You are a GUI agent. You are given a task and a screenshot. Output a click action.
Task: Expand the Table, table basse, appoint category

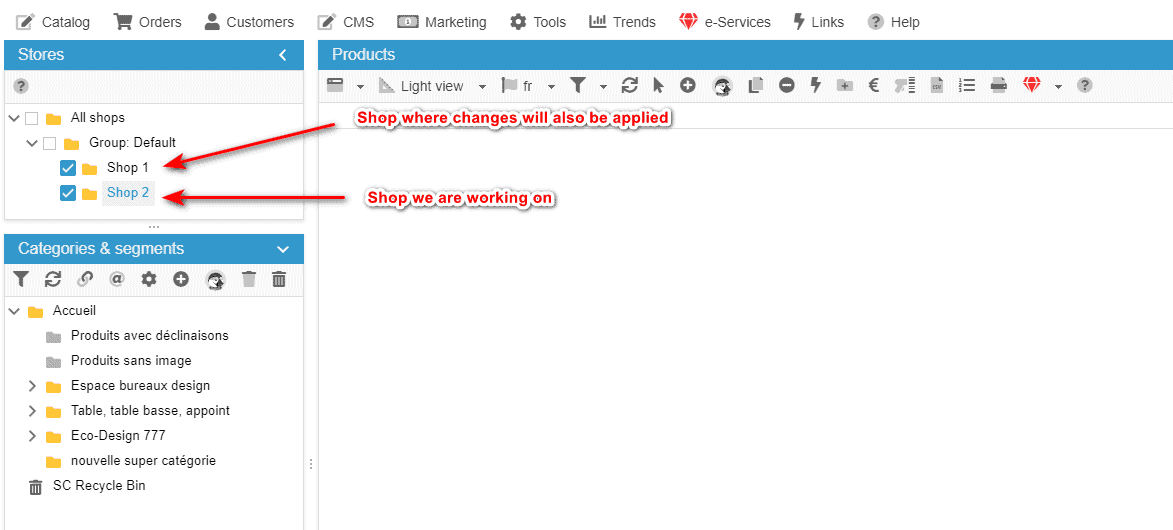click(31, 411)
